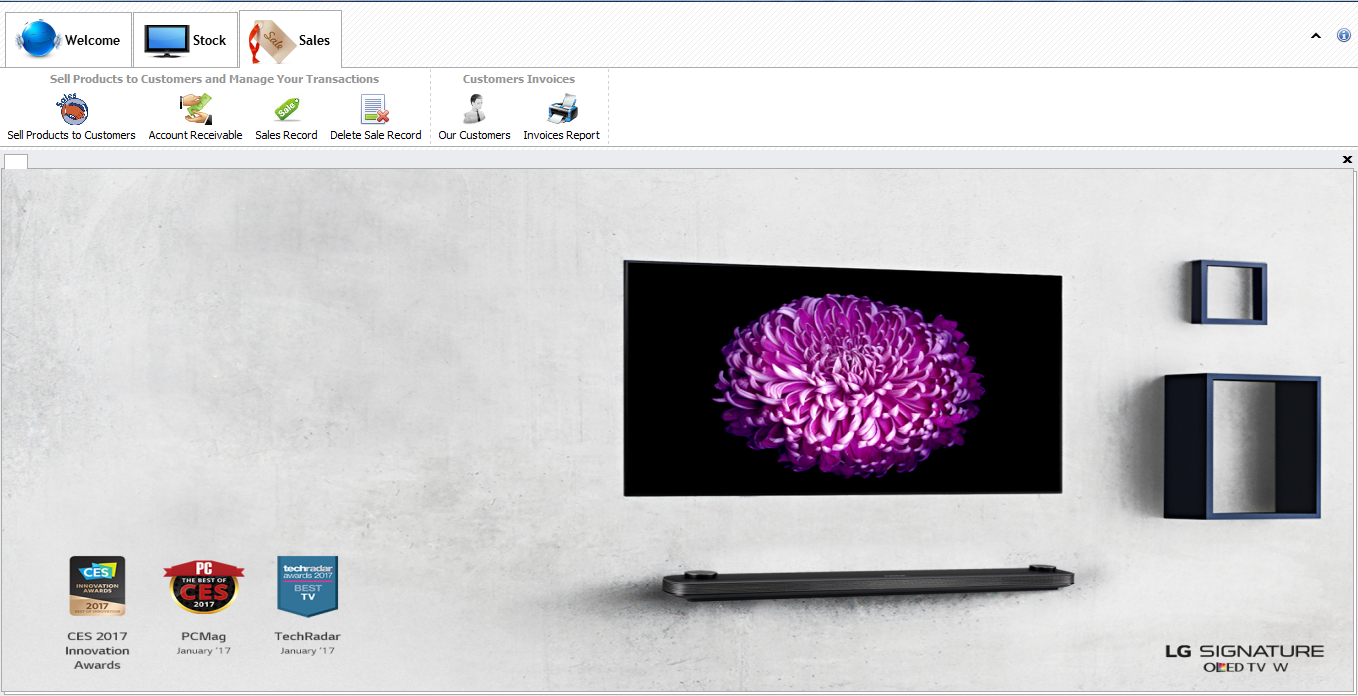Select the blank document tab above the image

coord(16,161)
